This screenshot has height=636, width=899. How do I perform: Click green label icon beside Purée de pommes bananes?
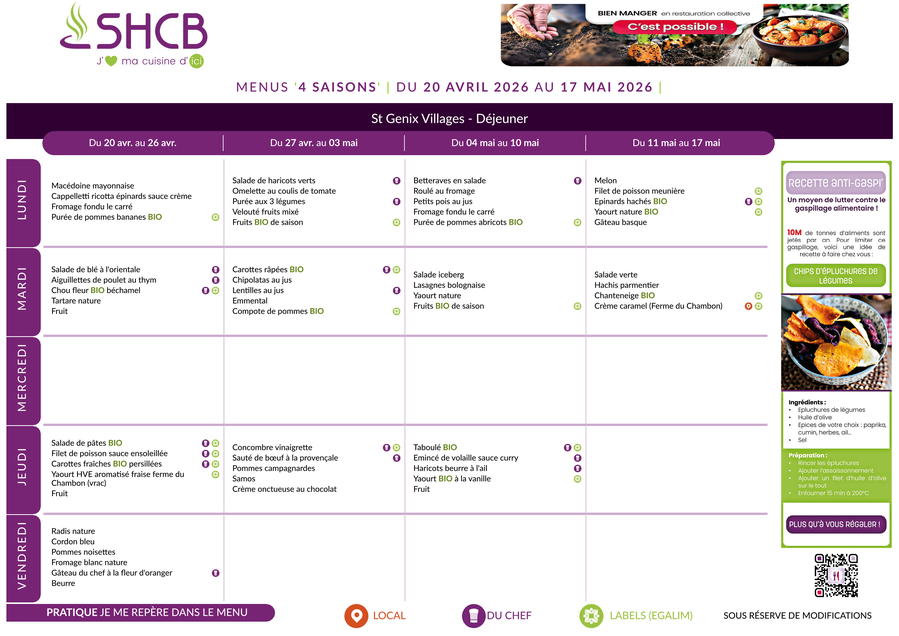tap(215, 217)
